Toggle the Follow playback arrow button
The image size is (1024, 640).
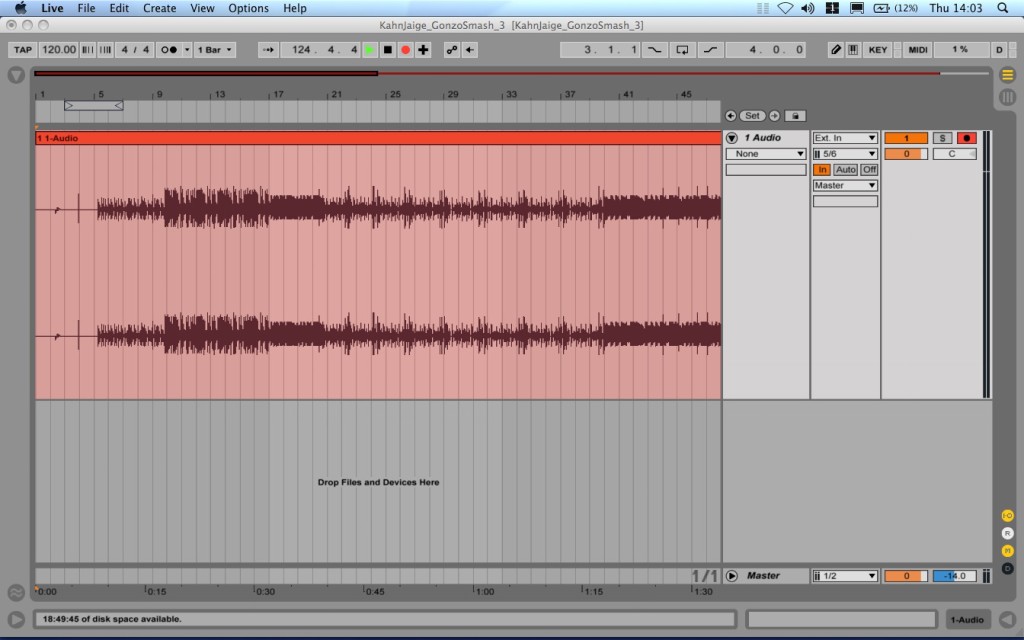pyautogui.click(x=268, y=50)
